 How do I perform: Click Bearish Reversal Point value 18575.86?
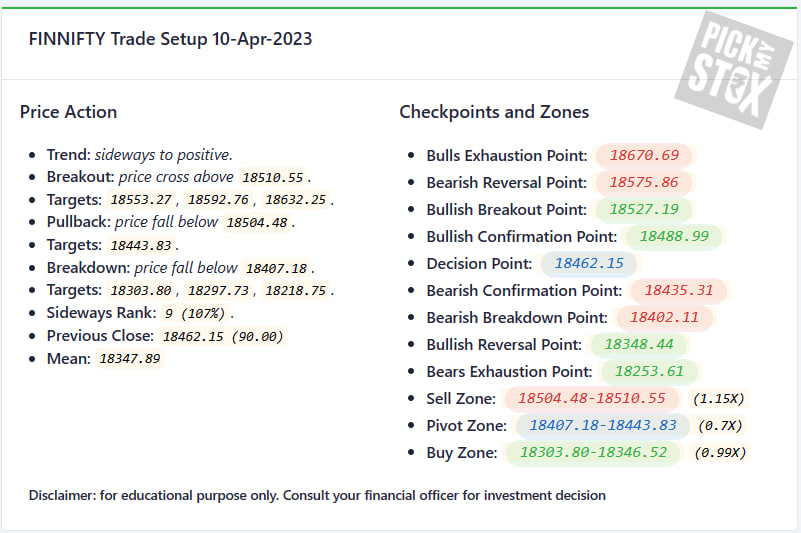(x=644, y=182)
